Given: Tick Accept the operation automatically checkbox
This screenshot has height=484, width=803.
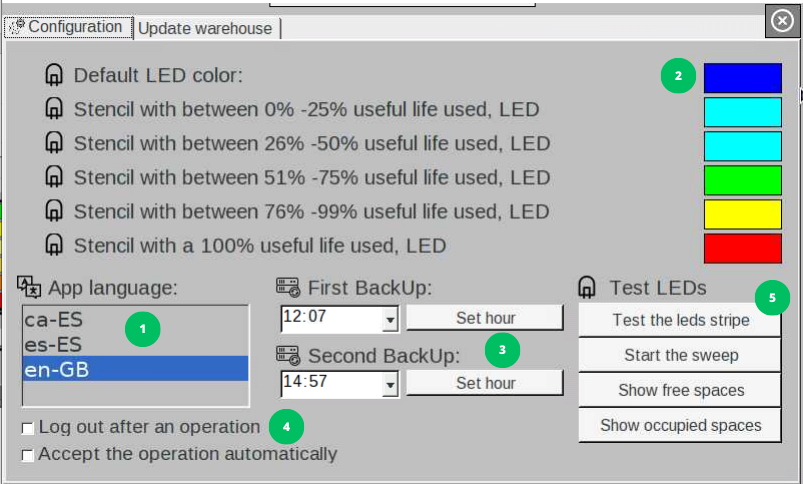Looking at the screenshot, I should coord(28,455).
